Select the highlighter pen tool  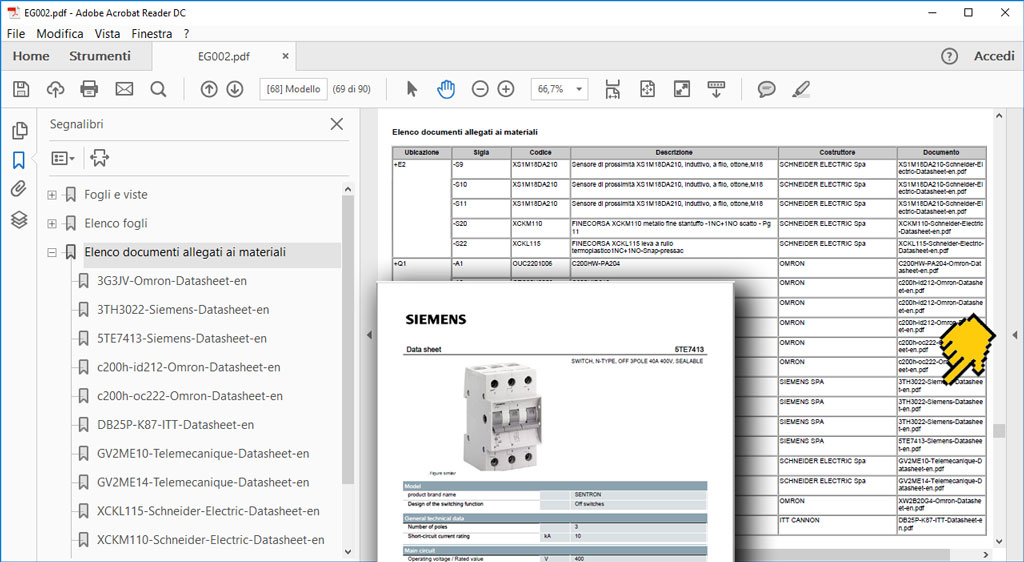pyautogui.click(x=801, y=89)
